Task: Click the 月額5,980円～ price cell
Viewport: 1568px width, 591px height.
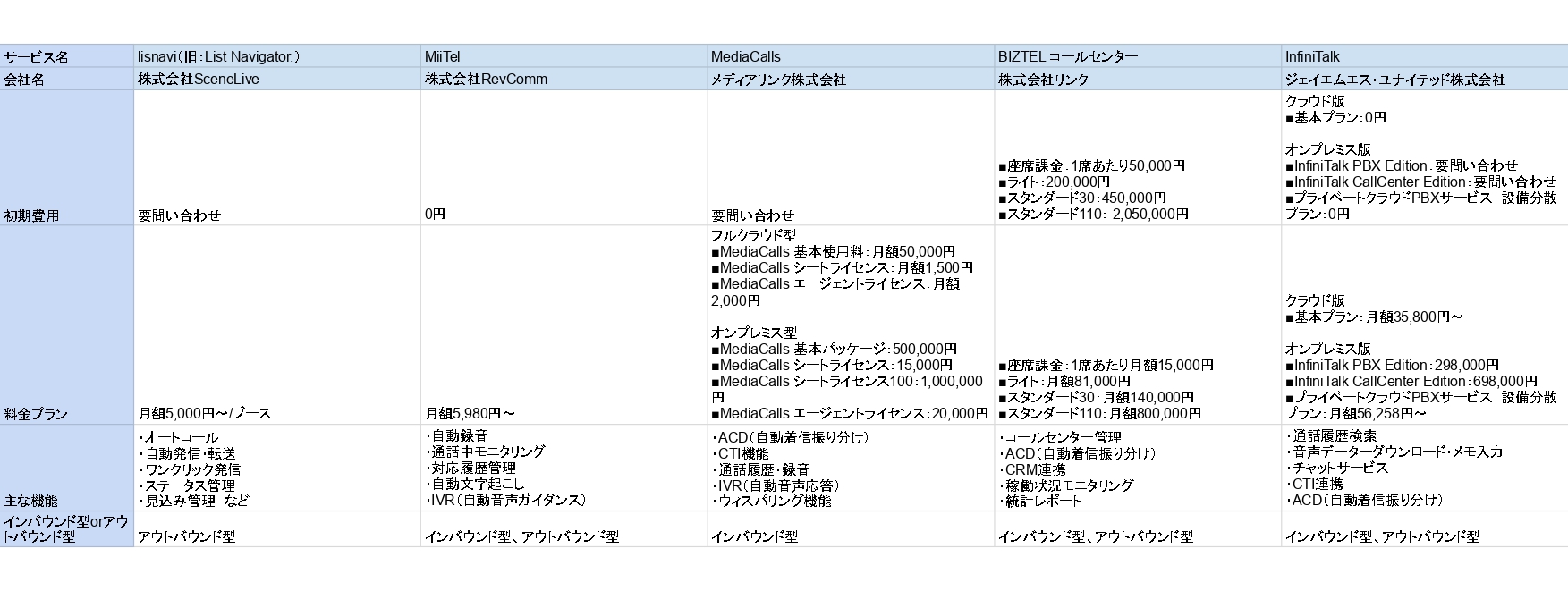Action: [x=564, y=325]
